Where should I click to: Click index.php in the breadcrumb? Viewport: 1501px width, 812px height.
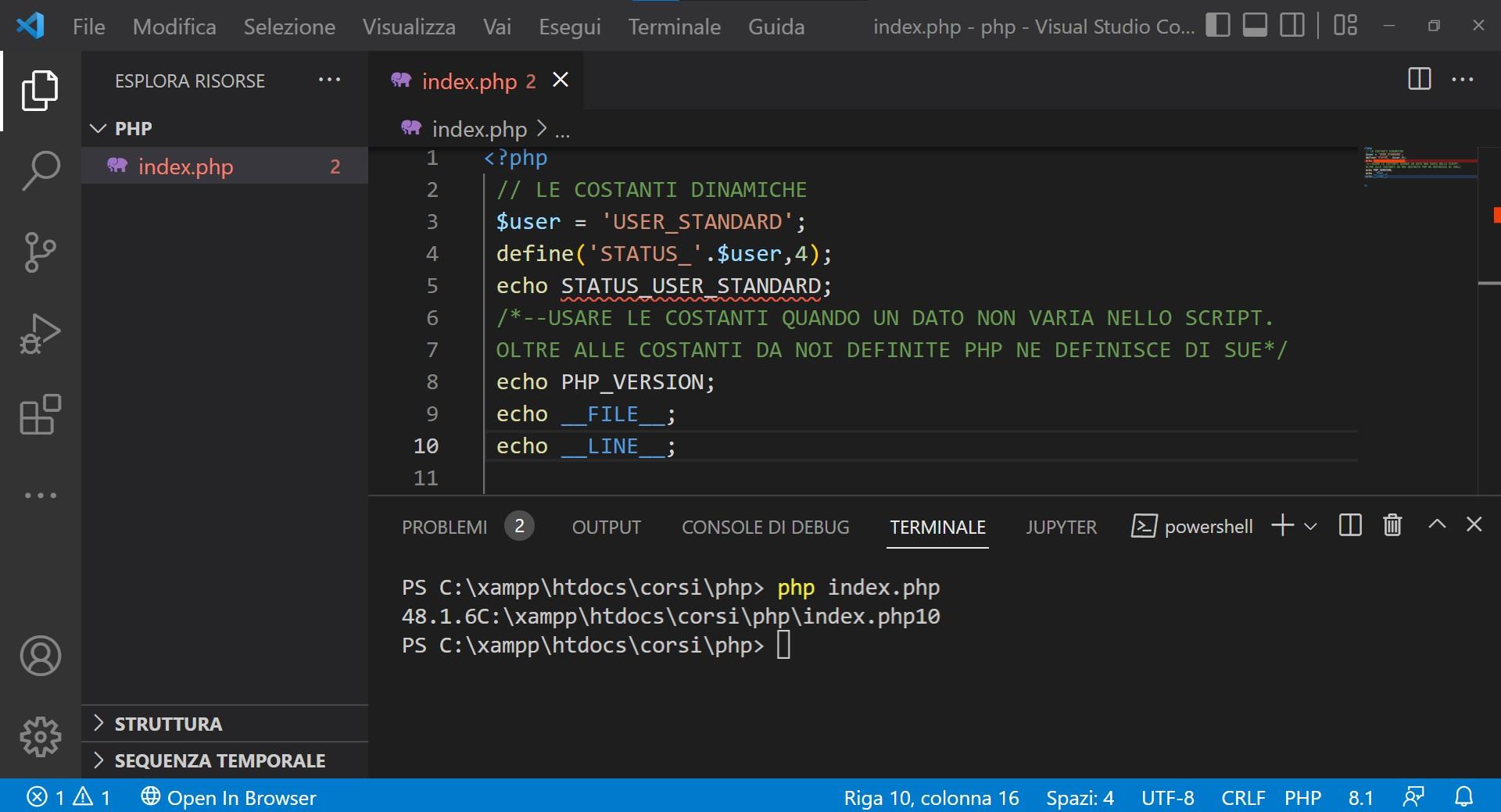[479, 129]
